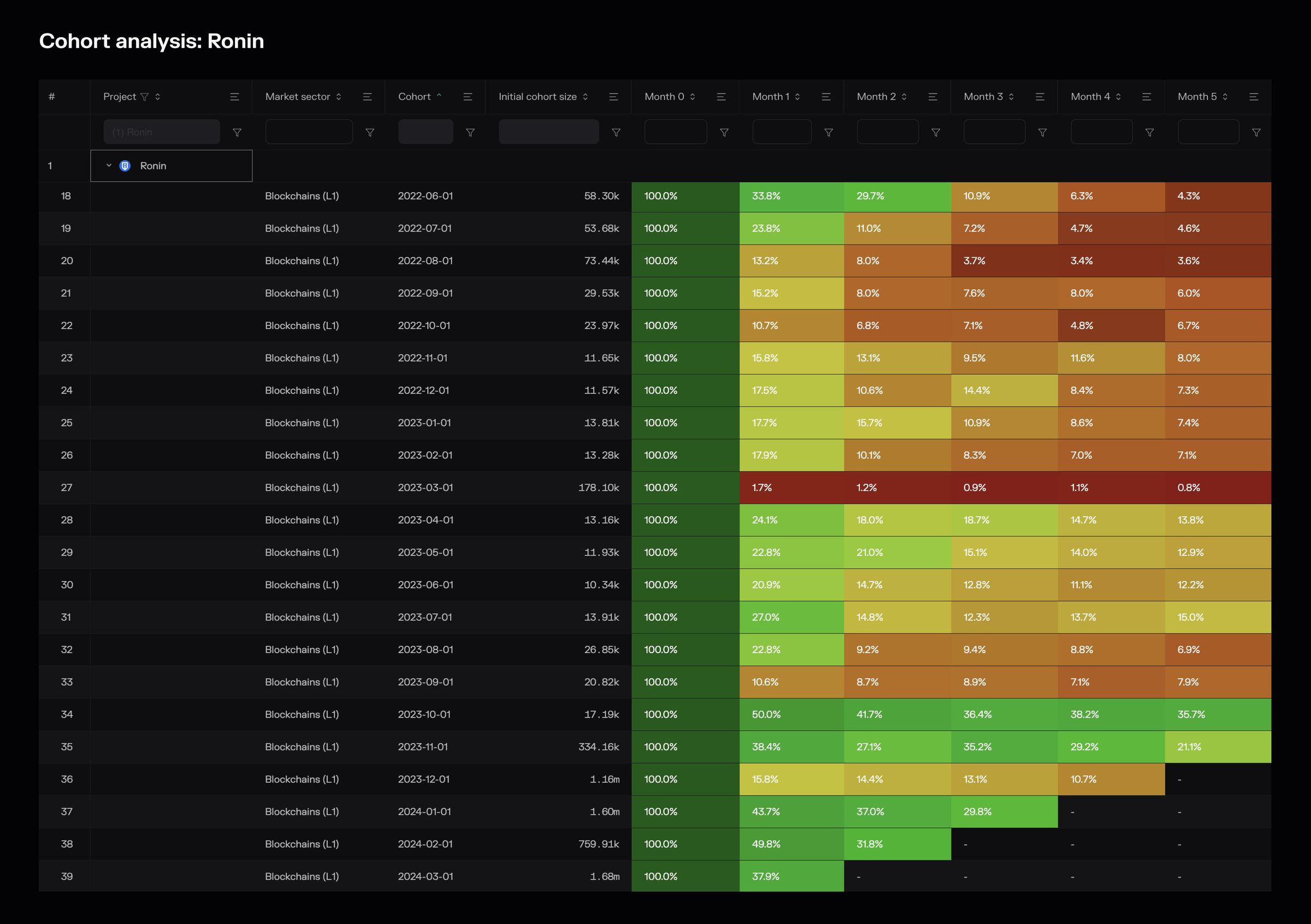Open the Cohort column hamburger menu
The height and width of the screenshot is (924, 1311).
pos(468,97)
